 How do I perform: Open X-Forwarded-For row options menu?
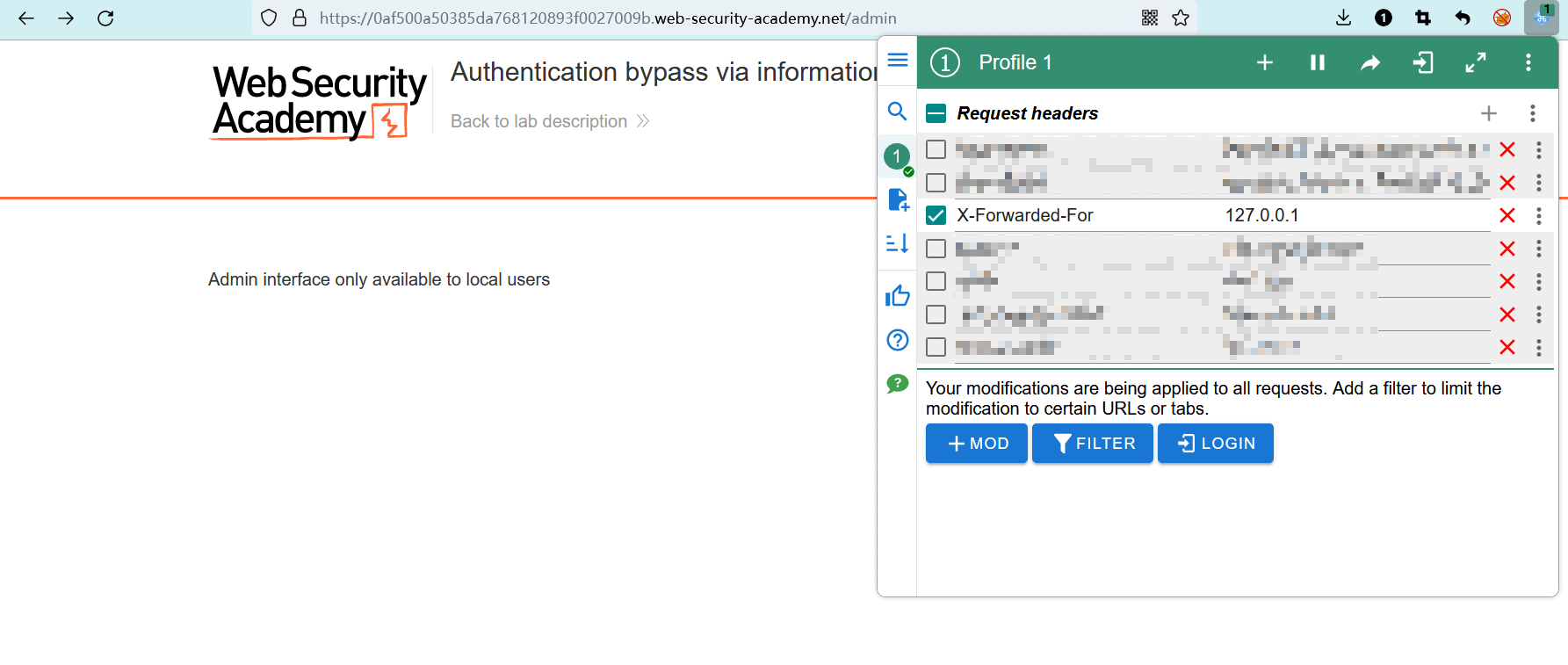point(1539,215)
